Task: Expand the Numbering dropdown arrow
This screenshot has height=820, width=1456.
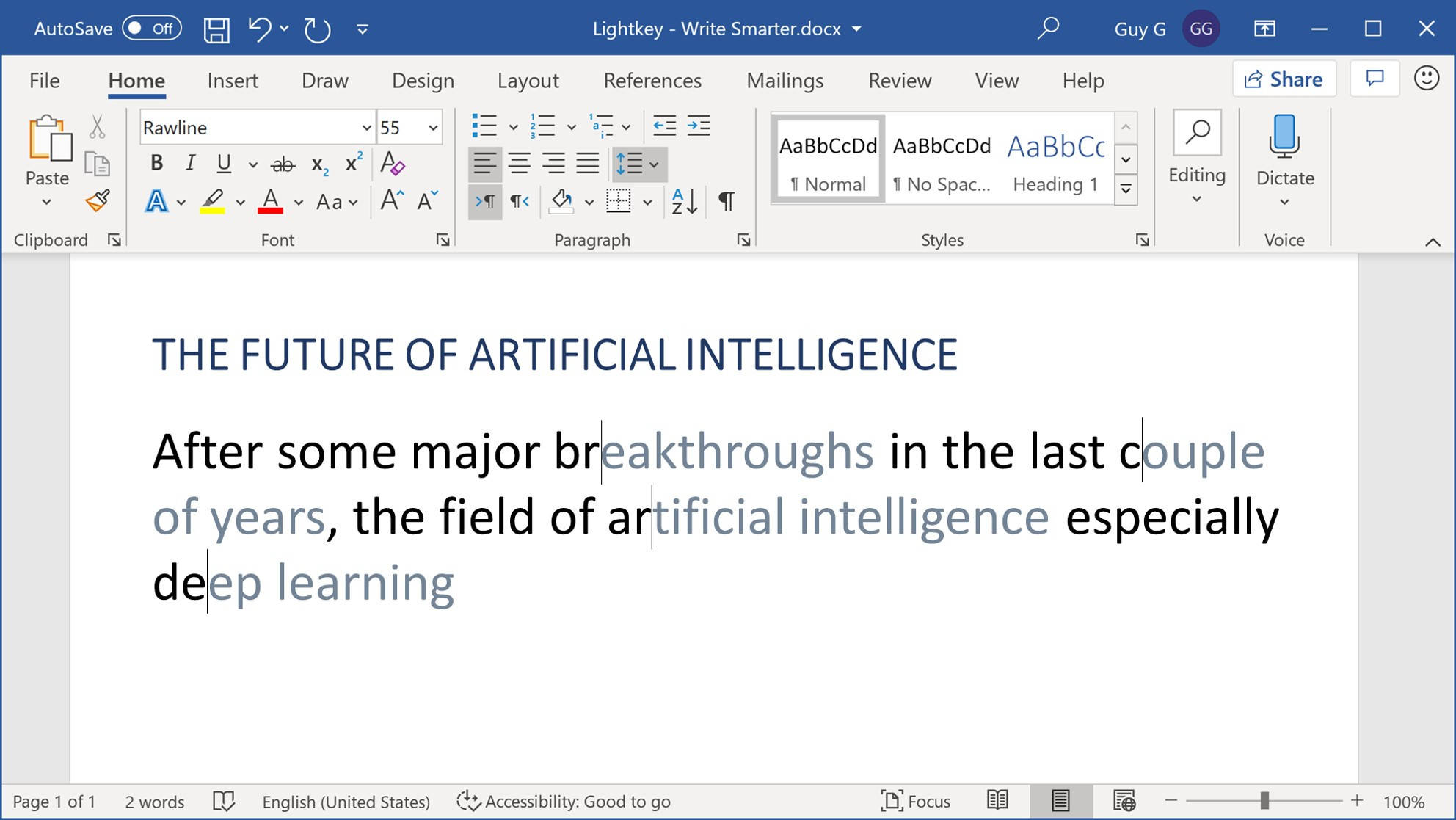Action: 571,127
